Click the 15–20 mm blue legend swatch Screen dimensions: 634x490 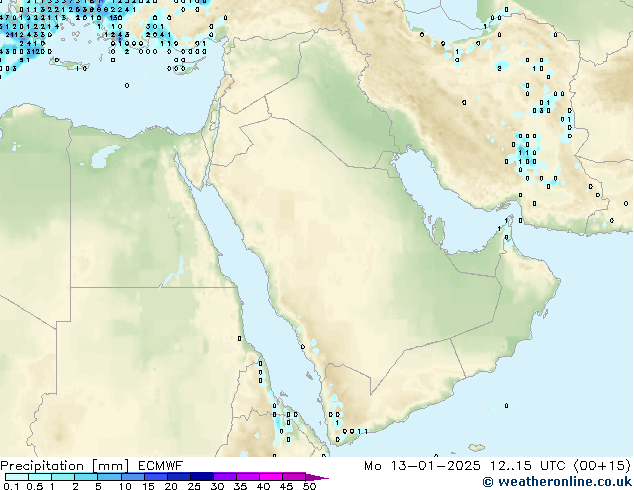click(x=155, y=477)
